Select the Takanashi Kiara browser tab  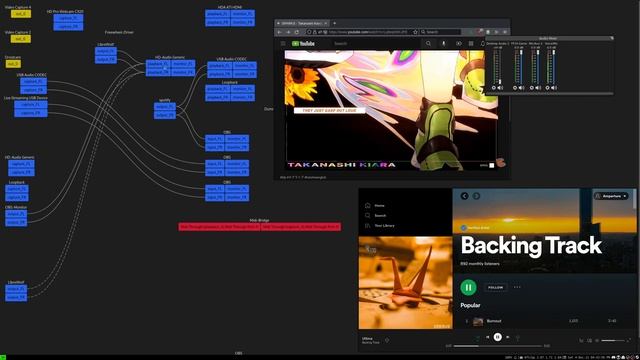[x=302, y=23]
